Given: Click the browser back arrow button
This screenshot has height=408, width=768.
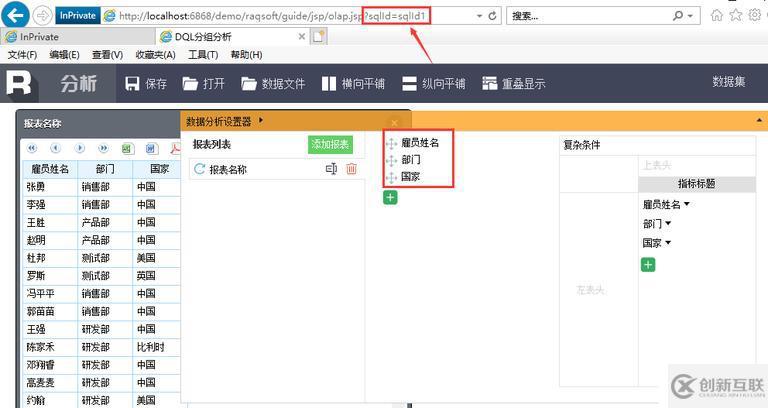Looking at the screenshot, I should pos(15,15).
